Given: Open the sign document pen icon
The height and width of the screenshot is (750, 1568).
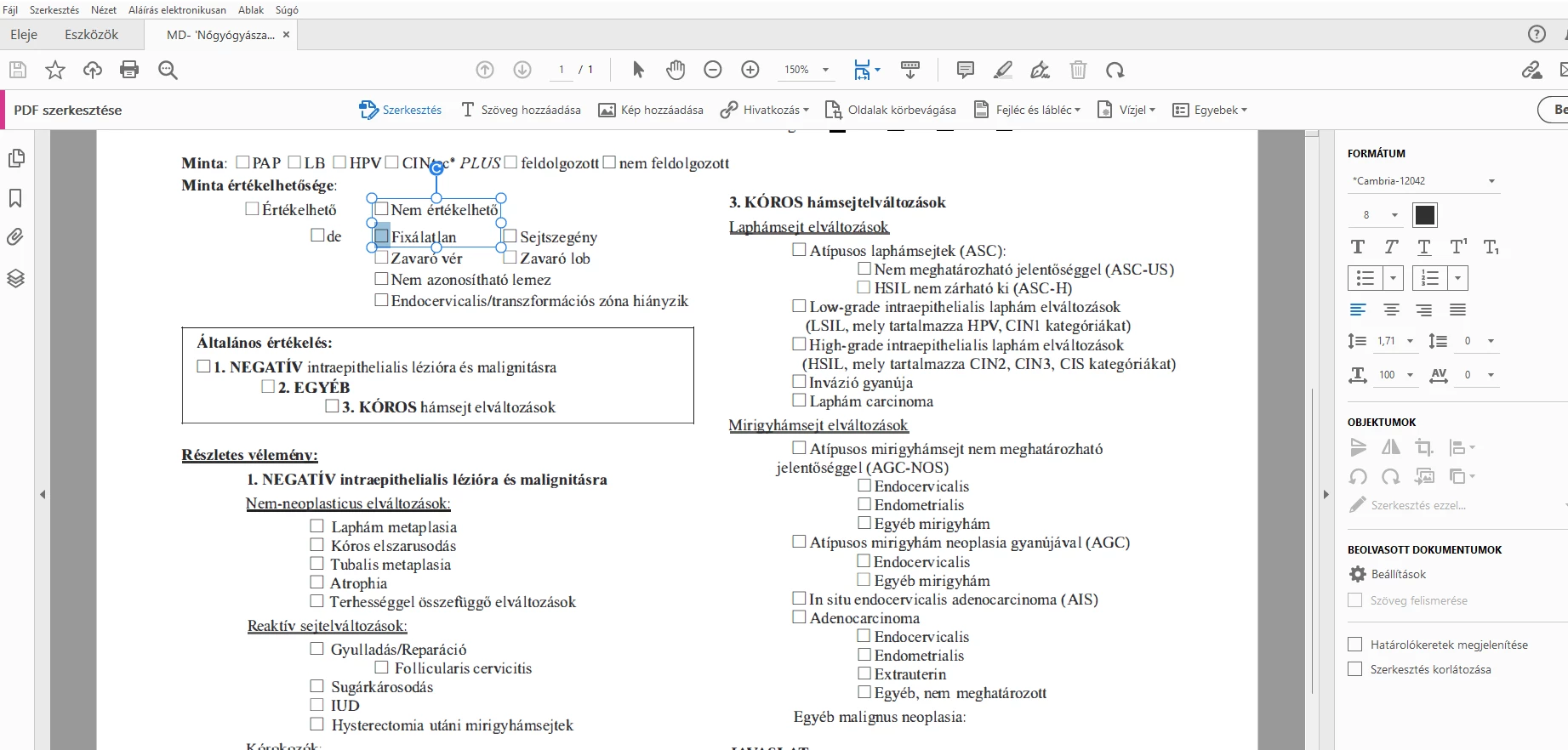Looking at the screenshot, I should coord(1040,70).
